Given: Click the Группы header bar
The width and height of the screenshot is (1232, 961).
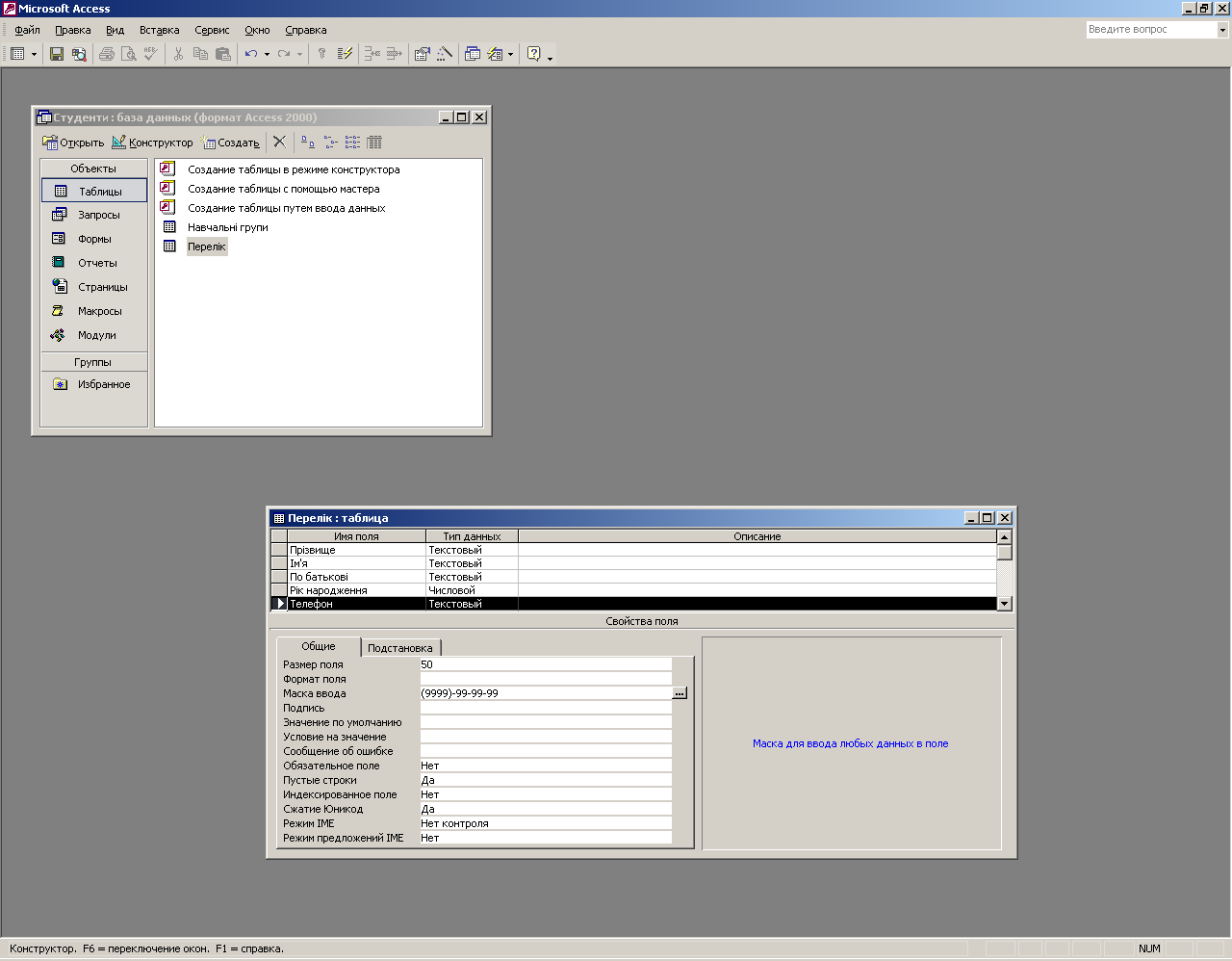Looking at the screenshot, I should [x=94, y=362].
